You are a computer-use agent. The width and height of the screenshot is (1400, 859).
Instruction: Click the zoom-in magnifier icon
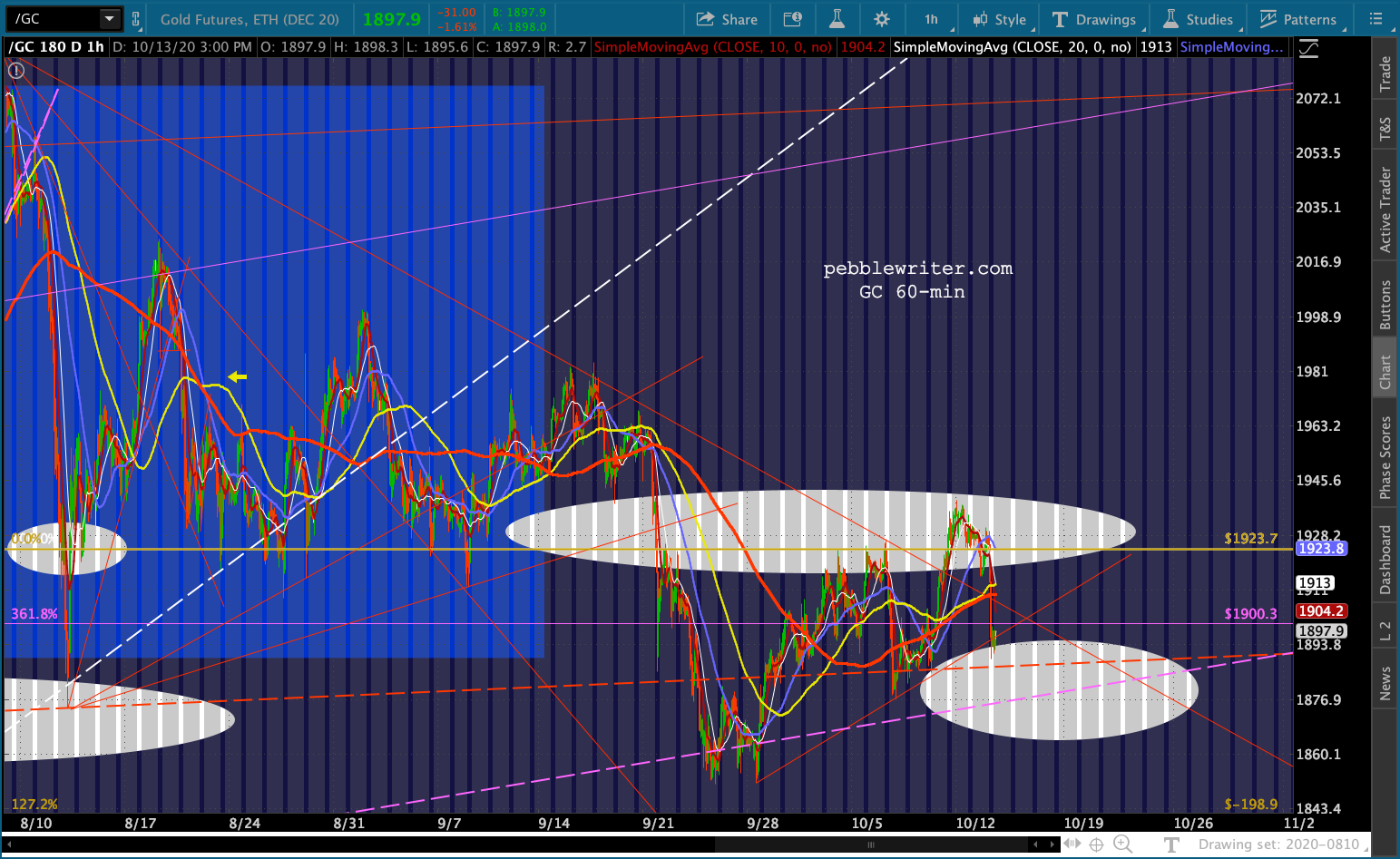[1122, 844]
